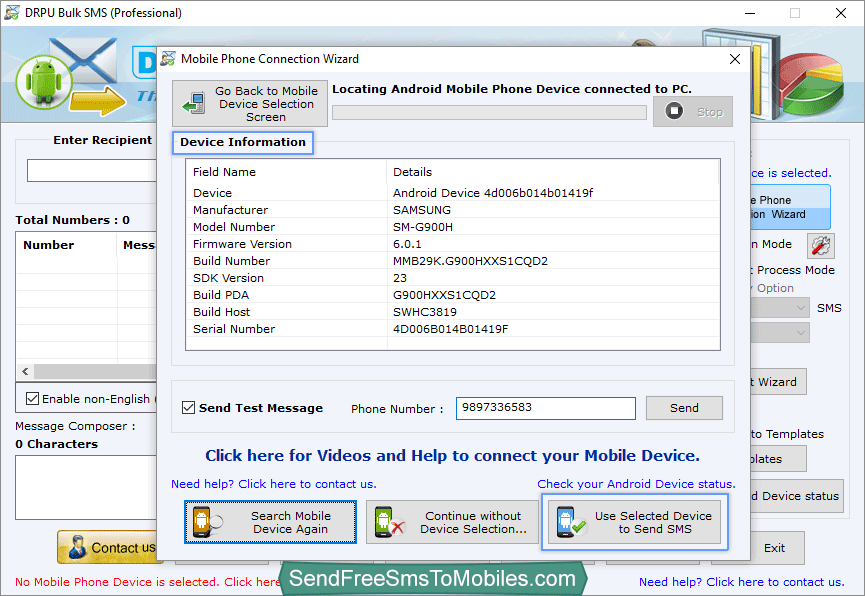Select the Build PDA row
865x596 pixels.
click(x=452, y=295)
